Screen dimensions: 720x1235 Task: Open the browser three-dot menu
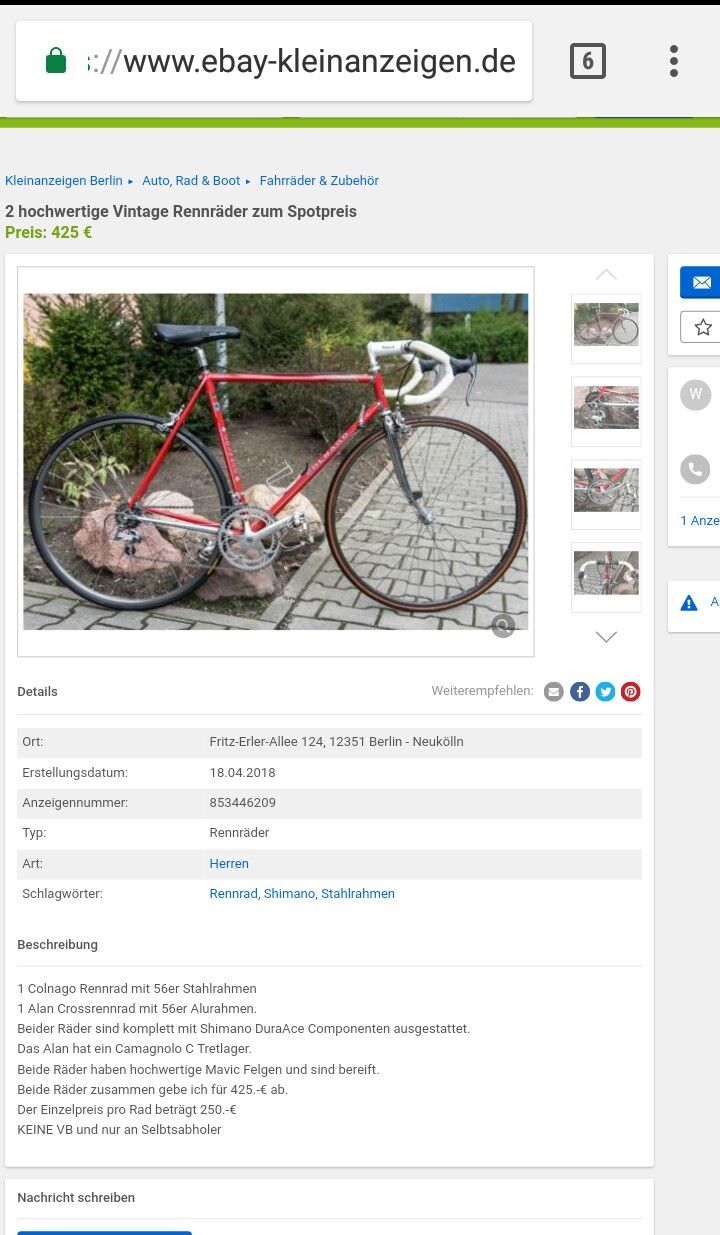click(674, 61)
